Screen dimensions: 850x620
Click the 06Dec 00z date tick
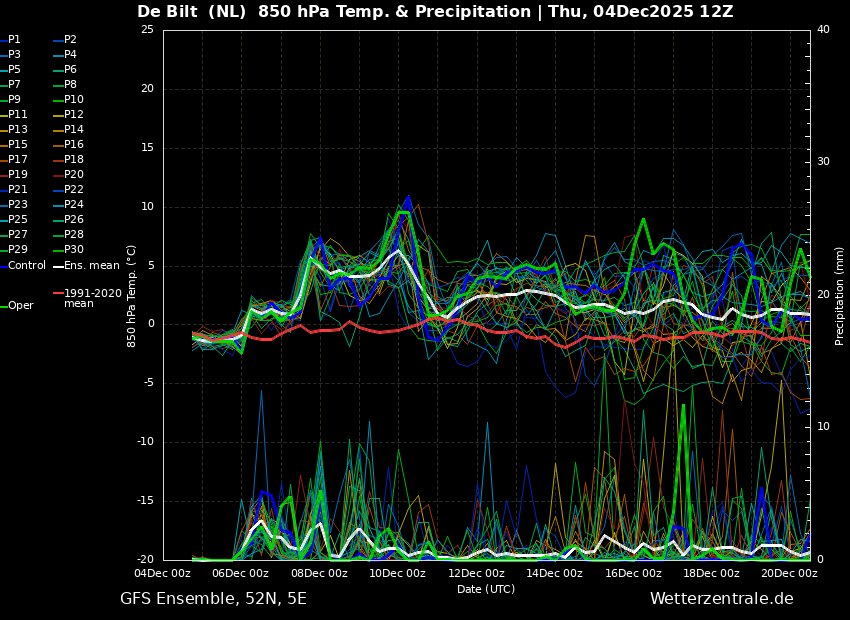click(x=242, y=573)
